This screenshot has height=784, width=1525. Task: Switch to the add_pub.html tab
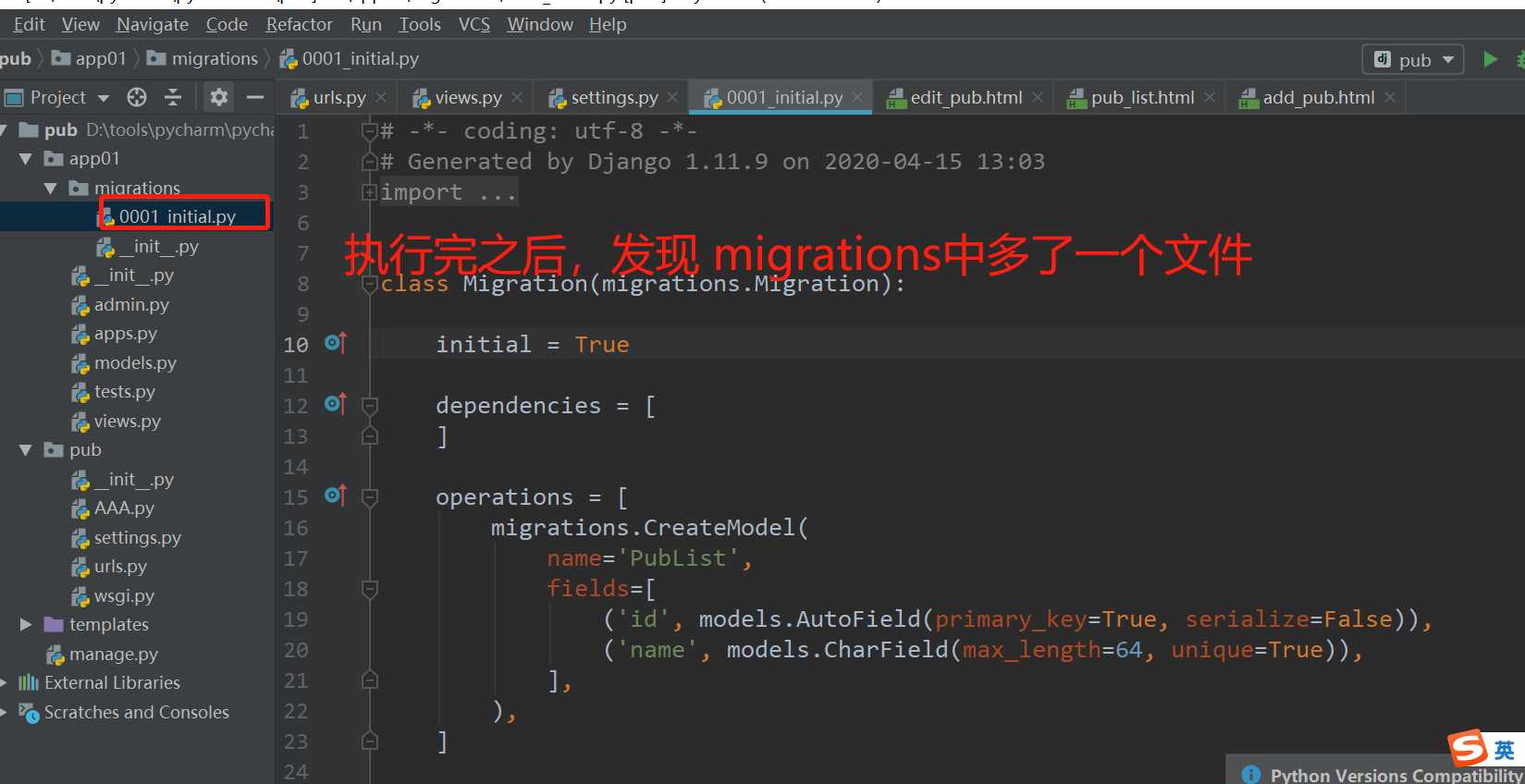(x=1319, y=97)
